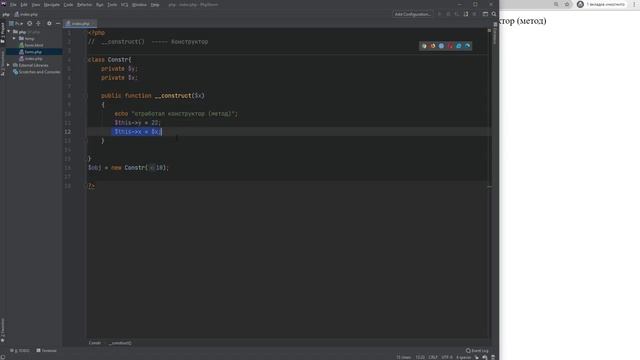This screenshot has width=640, height=360.
Task: Click the class name Constr in the code
Action: click(119, 60)
